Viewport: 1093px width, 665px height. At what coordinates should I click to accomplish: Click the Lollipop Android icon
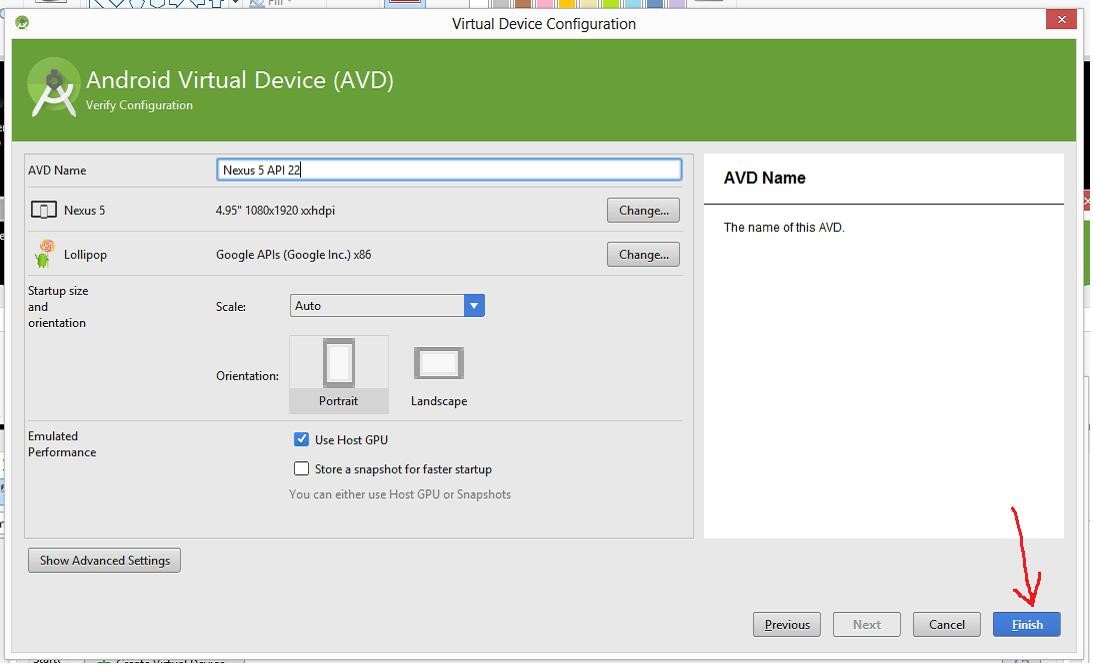pyautogui.click(x=44, y=254)
